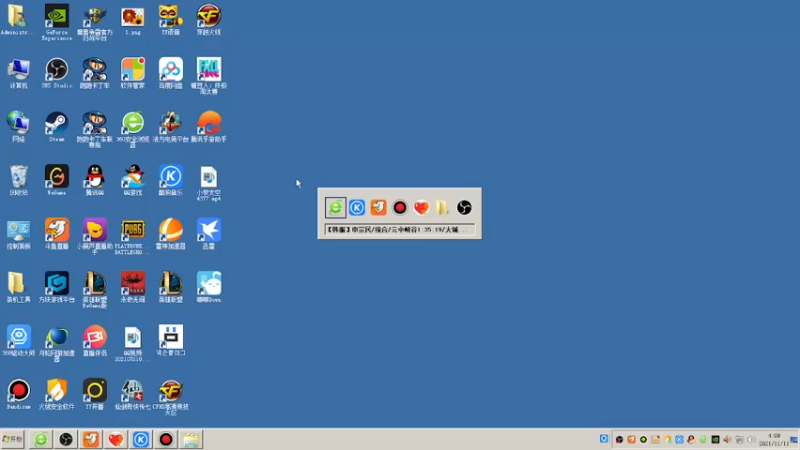Open the YY语音 raccoon shortcut
The image size is (800, 450).
point(171,17)
